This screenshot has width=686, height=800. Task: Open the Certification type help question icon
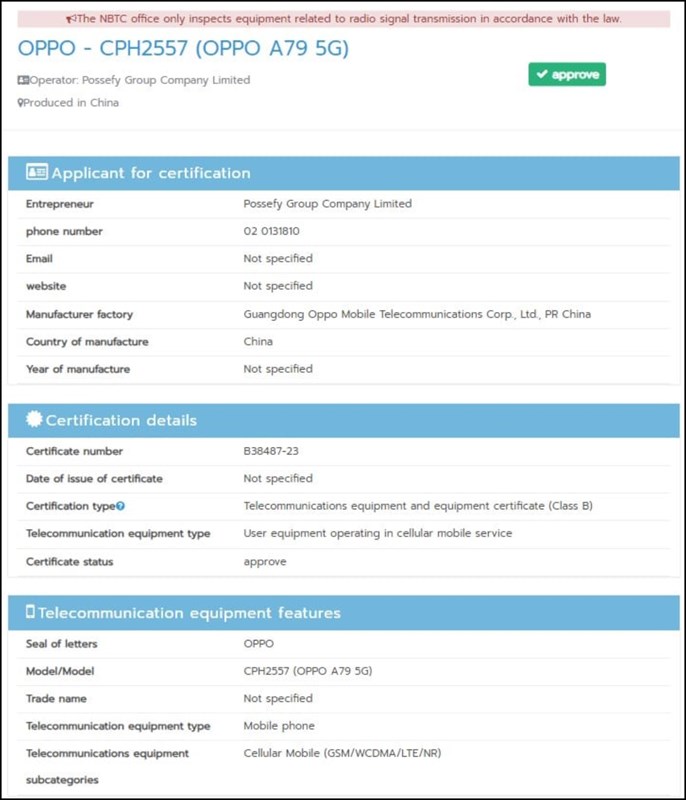point(121,507)
